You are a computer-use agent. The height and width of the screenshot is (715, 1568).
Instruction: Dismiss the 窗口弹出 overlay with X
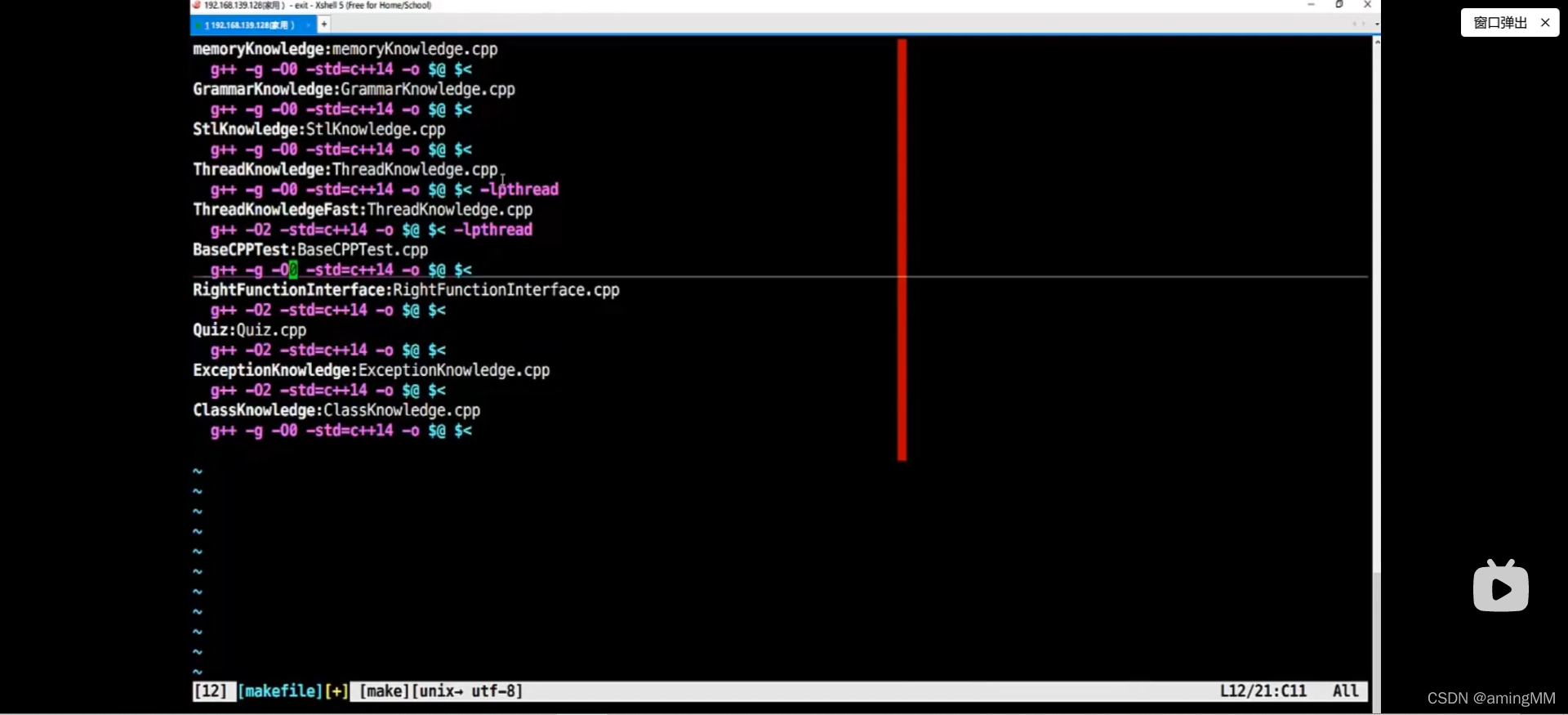pyautogui.click(x=1545, y=23)
